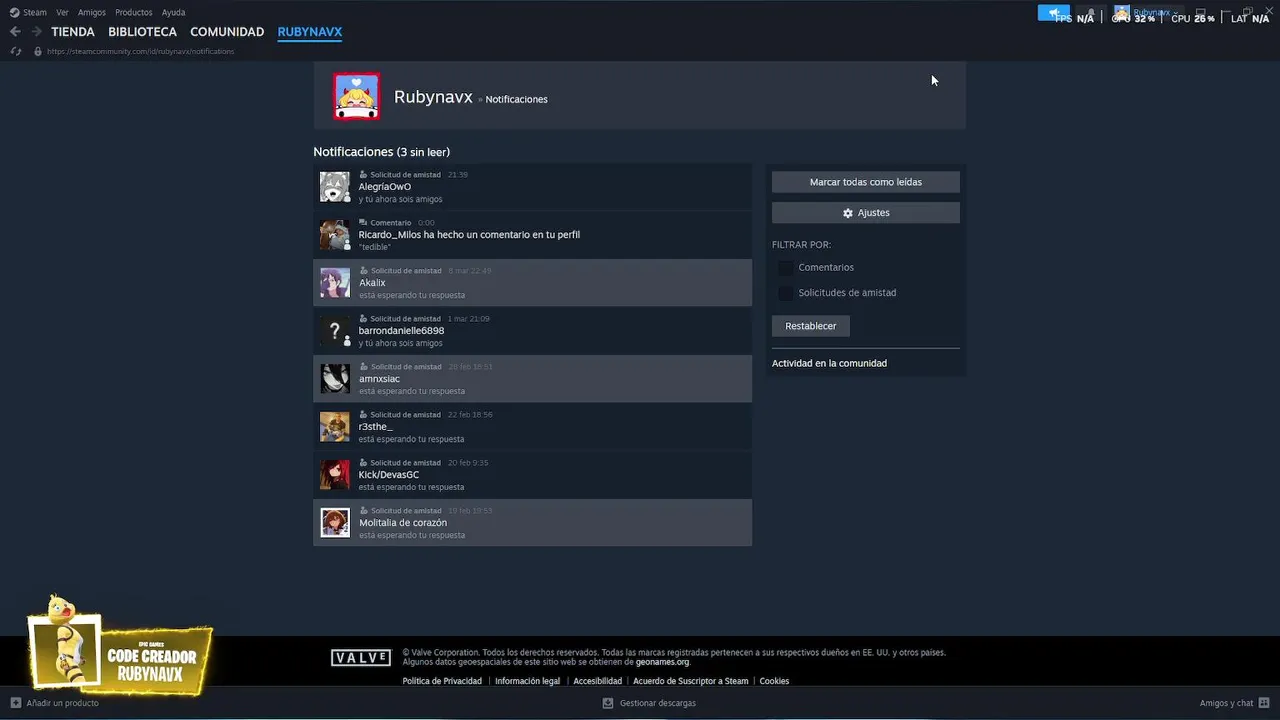The width and height of the screenshot is (1280, 720).
Task: Open Akalix friend request name
Action: (x=372, y=283)
